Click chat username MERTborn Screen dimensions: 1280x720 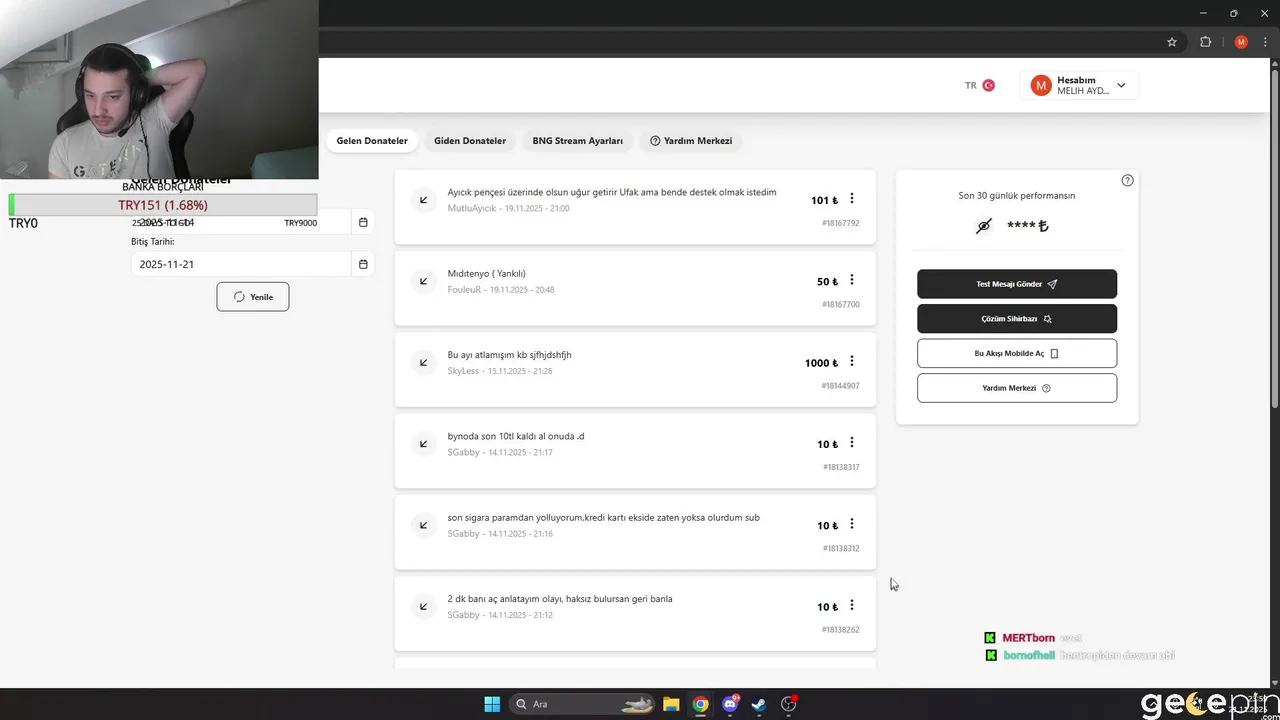(1029, 638)
